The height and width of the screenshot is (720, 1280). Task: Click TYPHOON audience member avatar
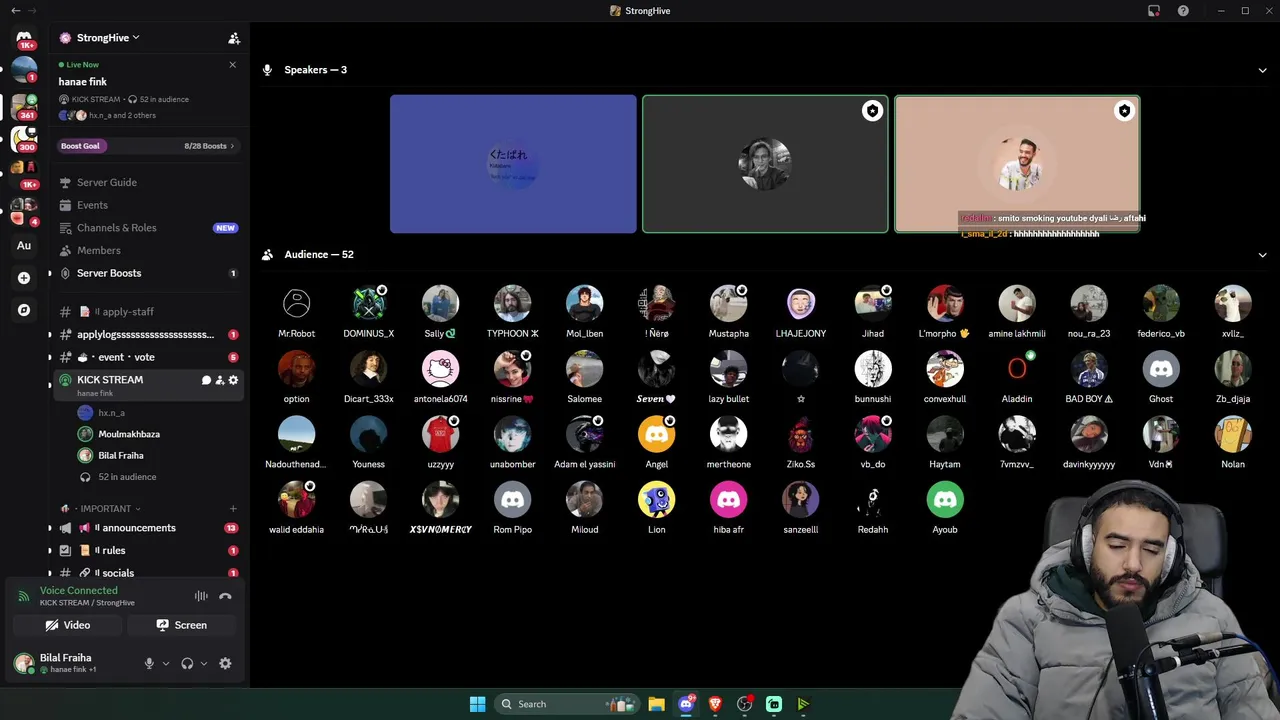[x=512, y=303]
